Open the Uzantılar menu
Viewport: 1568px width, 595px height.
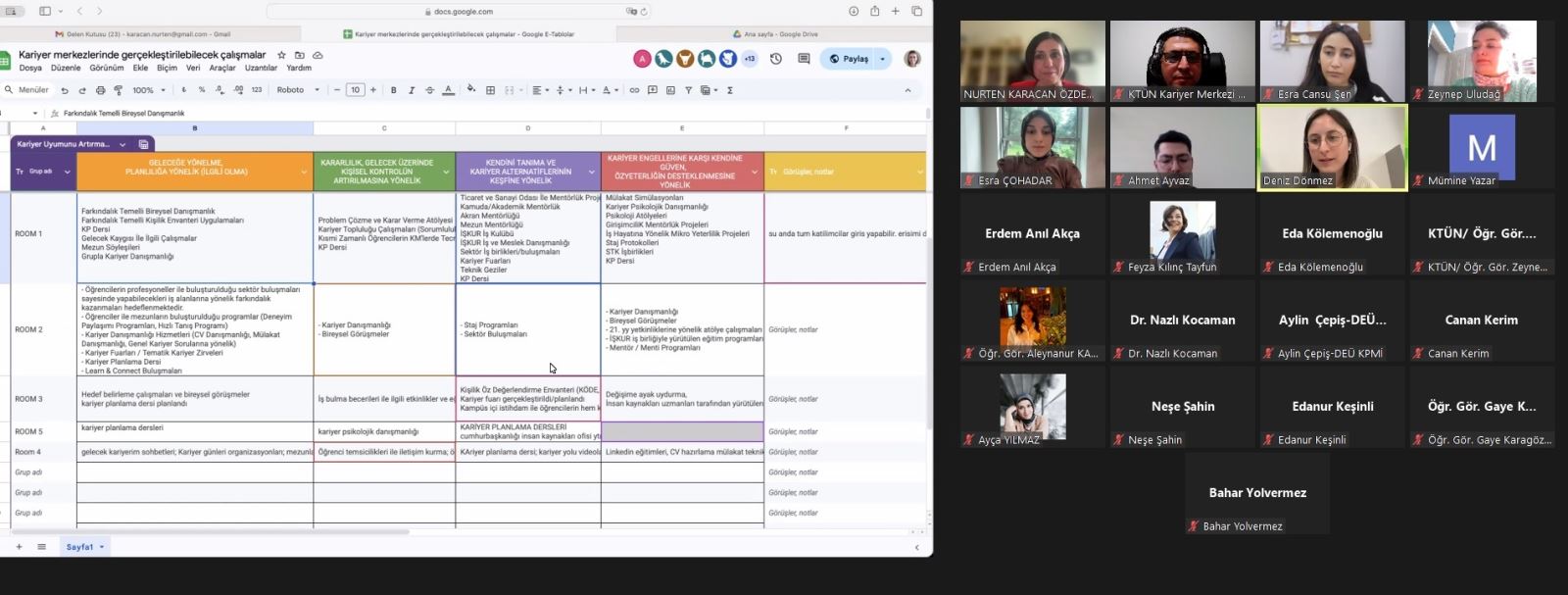pos(261,68)
